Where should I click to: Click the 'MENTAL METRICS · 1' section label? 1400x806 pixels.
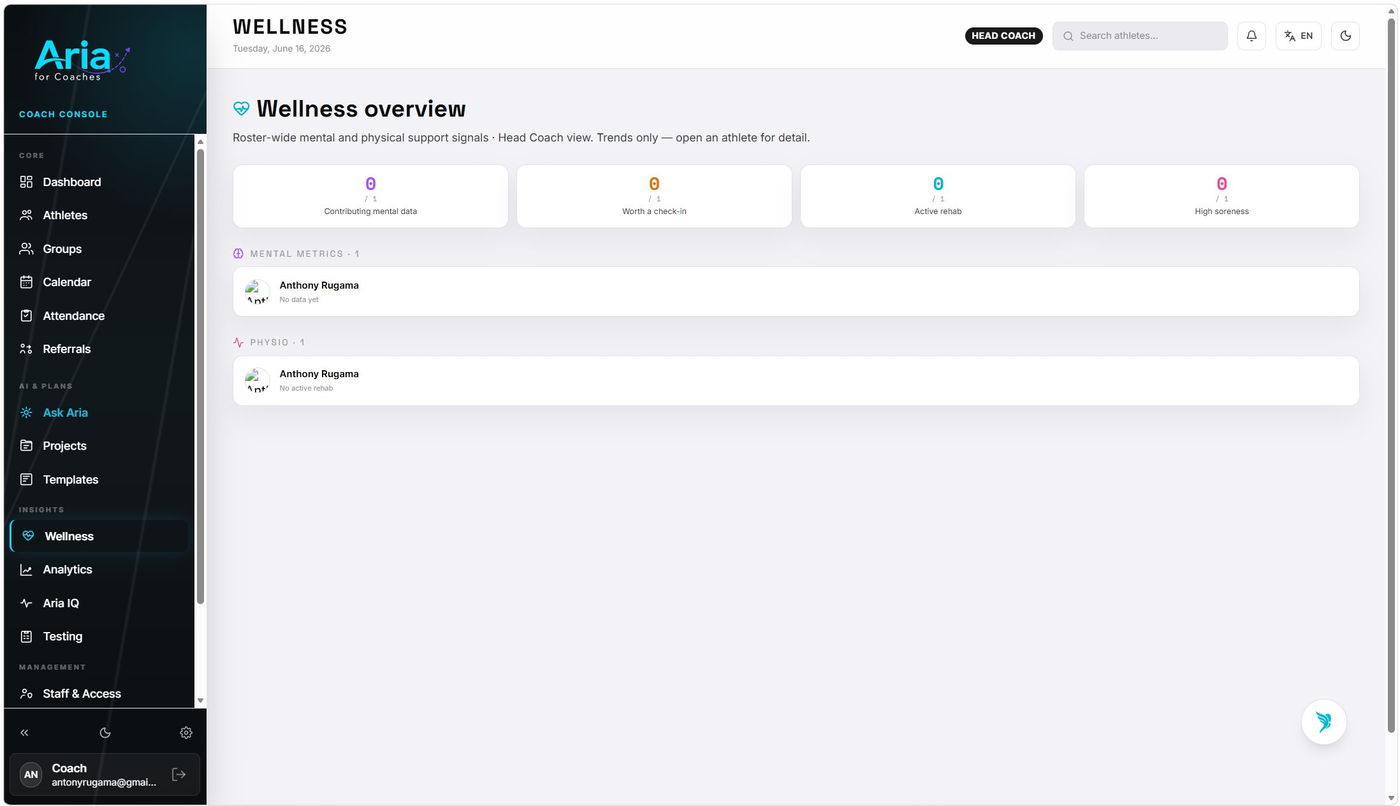(304, 254)
